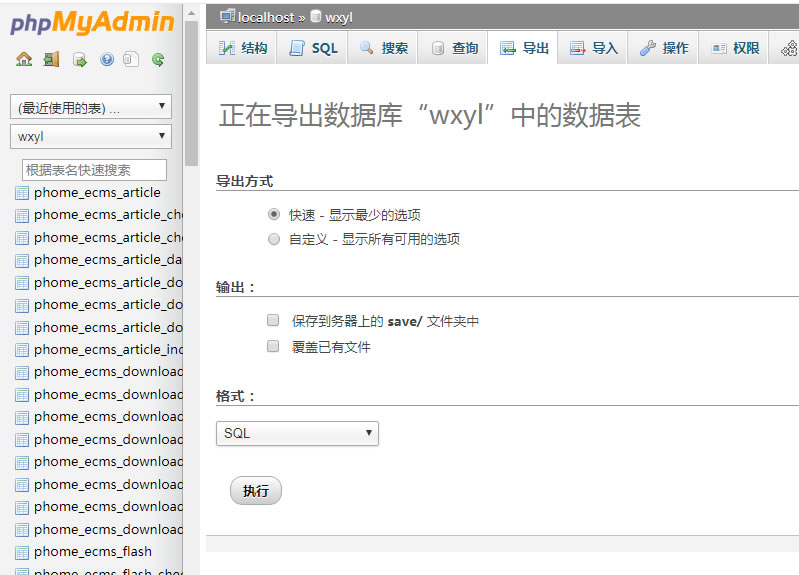The height and width of the screenshot is (575, 799).
Task: Click the settings gears icon after 权限
Action: point(789,48)
